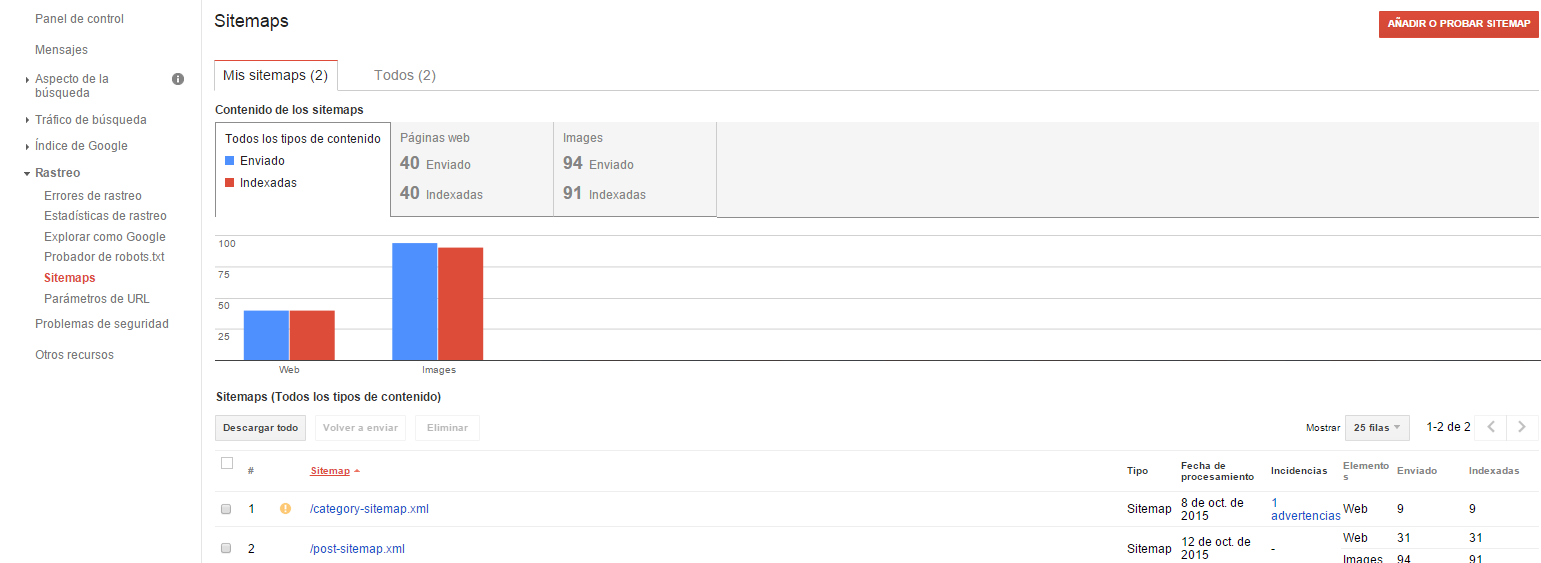Check the box for post-sitemap.xml row
The image size is (1541, 563).
coord(226,548)
